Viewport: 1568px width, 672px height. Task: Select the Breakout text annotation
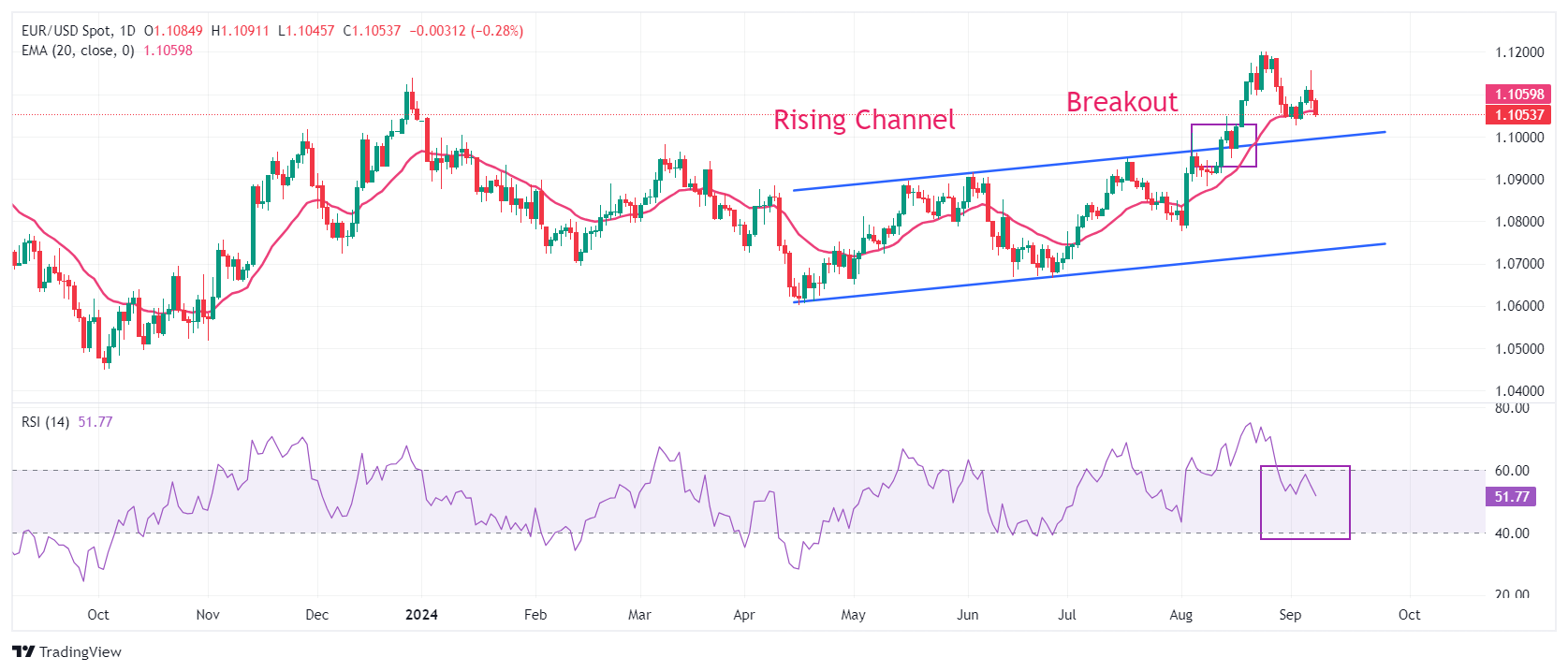[x=1121, y=101]
